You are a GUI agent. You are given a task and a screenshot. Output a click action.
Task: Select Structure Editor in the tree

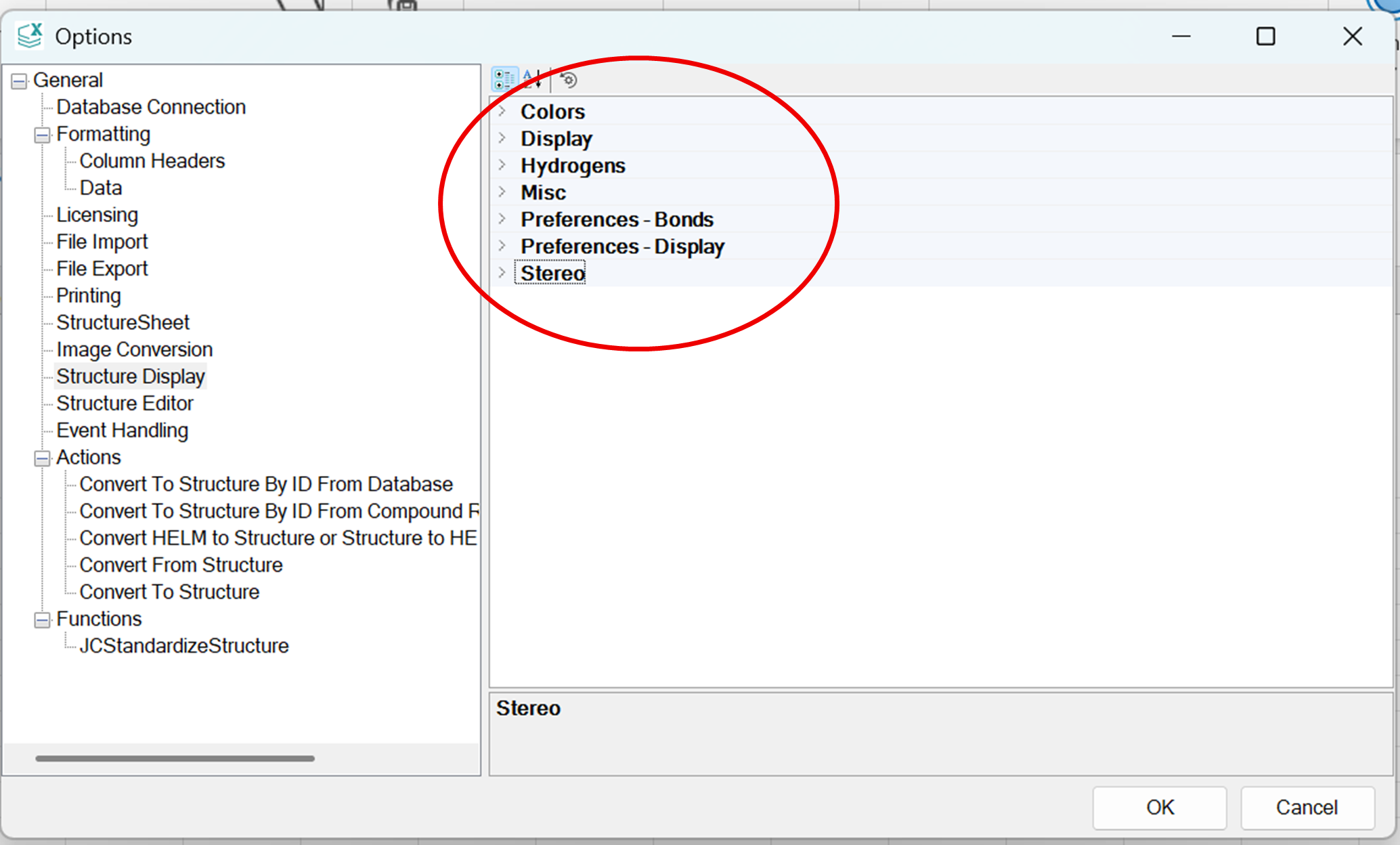(x=125, y=404)
